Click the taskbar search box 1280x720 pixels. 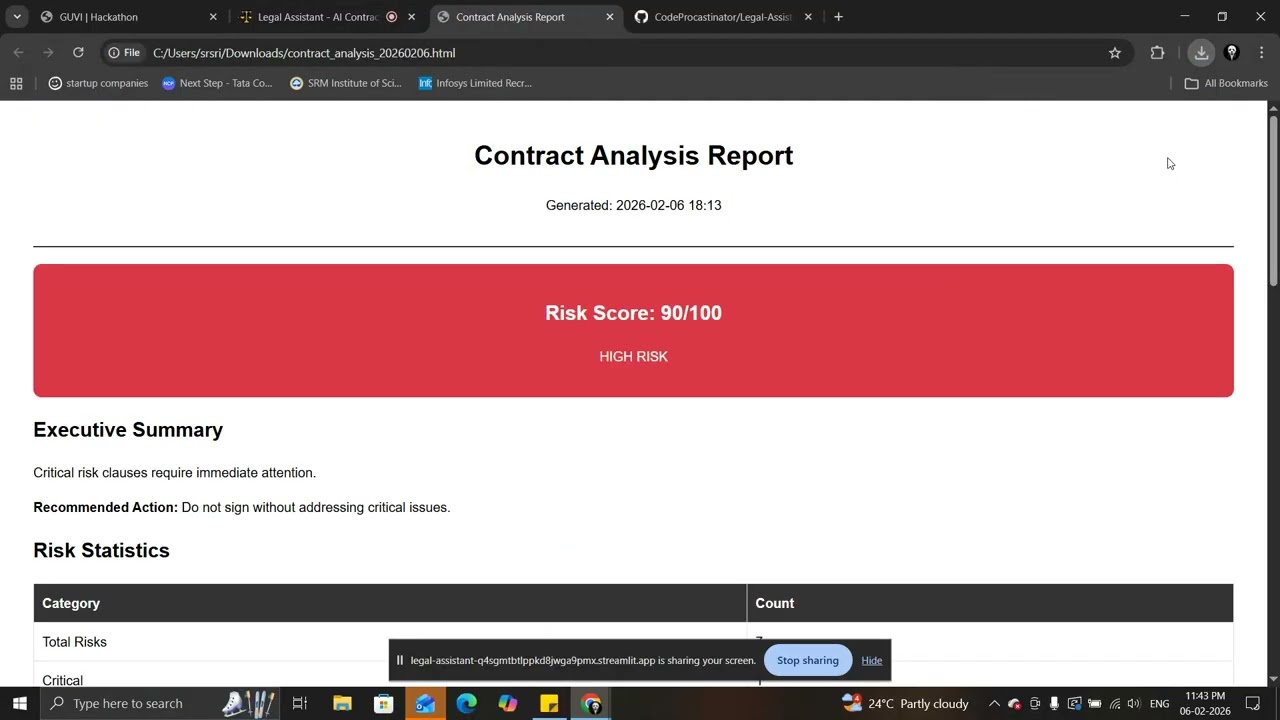(x=160, y=703)
